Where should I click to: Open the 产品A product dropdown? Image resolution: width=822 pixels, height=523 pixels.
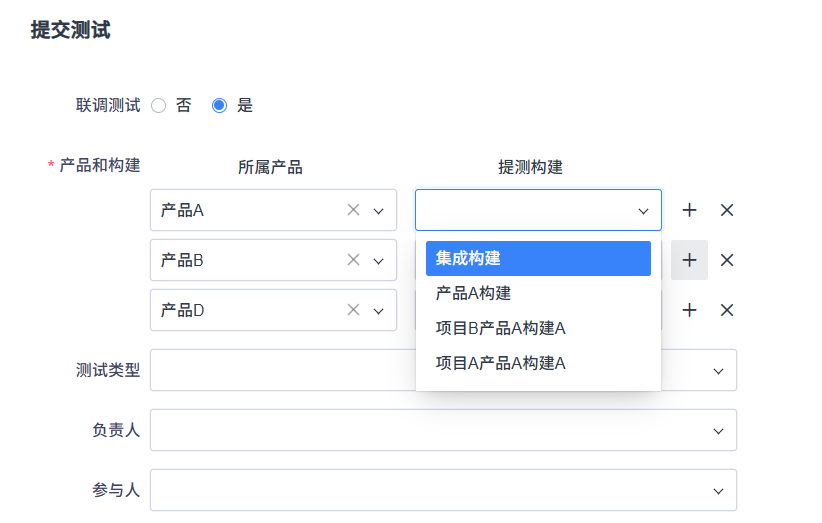point(378,211)
